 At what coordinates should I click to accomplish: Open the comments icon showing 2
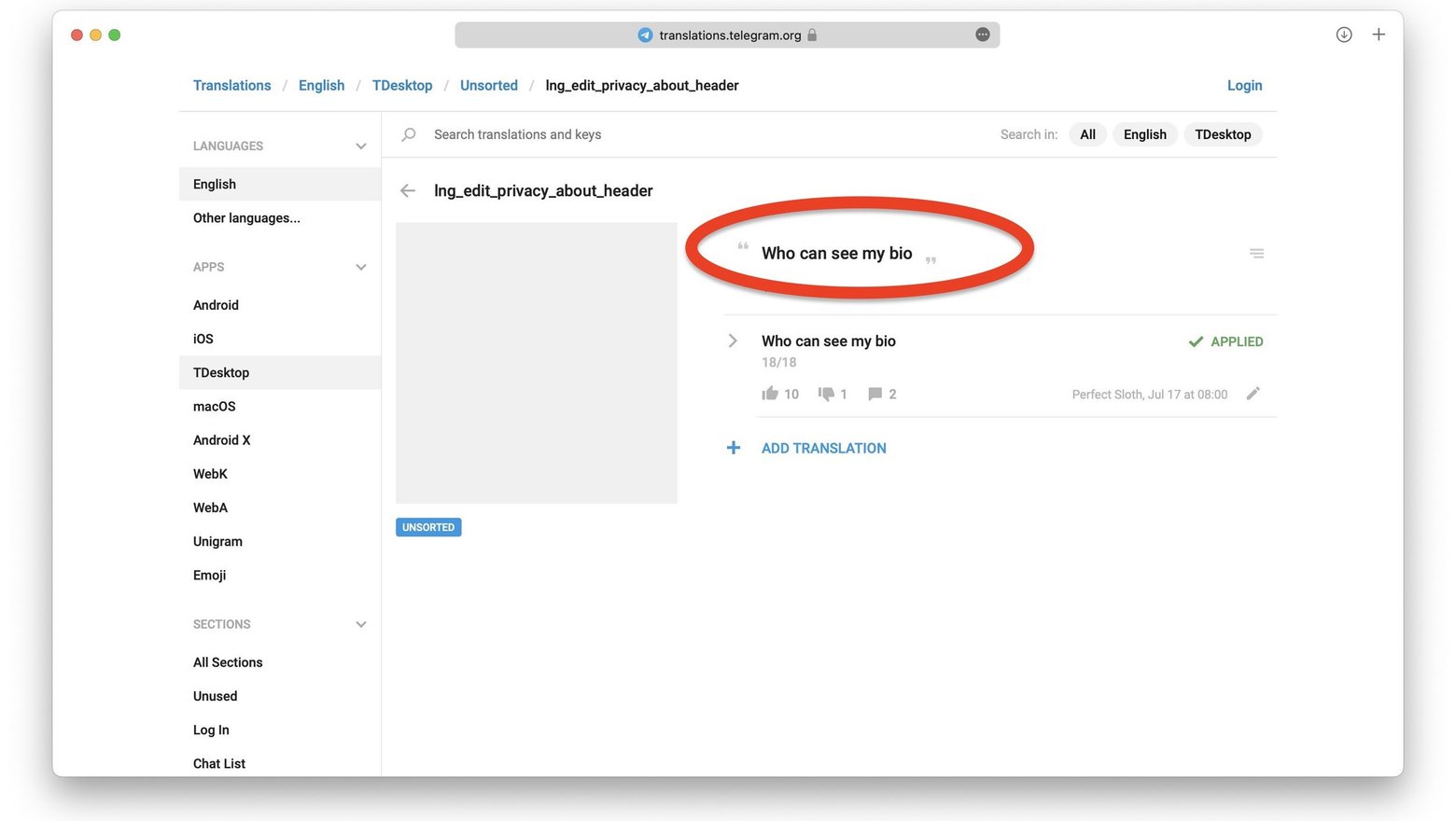point(875,394)
